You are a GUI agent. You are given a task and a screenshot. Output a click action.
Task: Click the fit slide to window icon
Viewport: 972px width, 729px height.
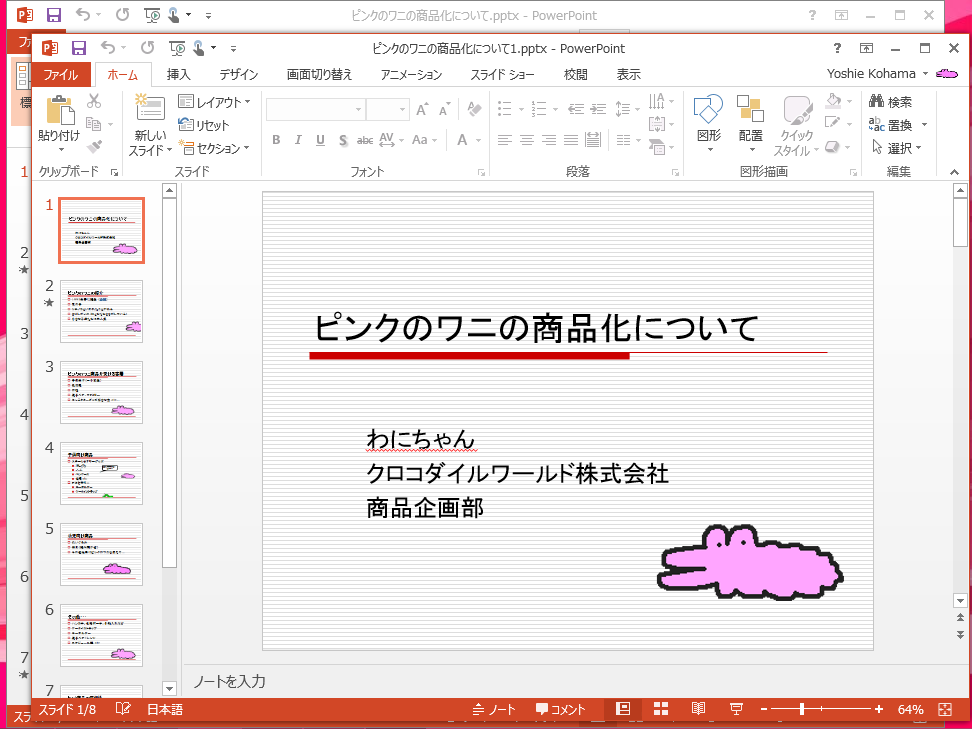[944, 709]
